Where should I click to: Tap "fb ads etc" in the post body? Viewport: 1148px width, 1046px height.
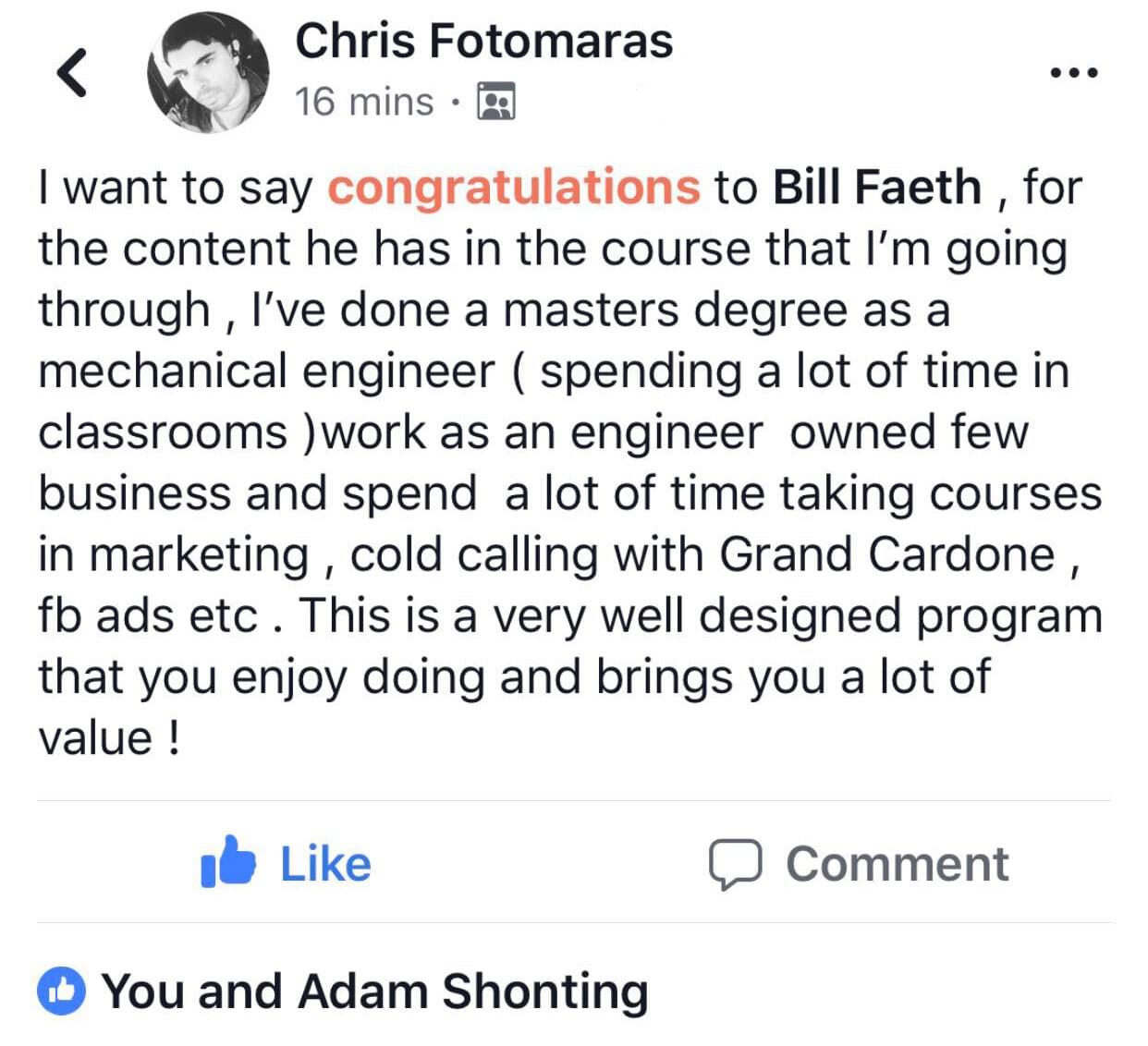pos(148,615)
